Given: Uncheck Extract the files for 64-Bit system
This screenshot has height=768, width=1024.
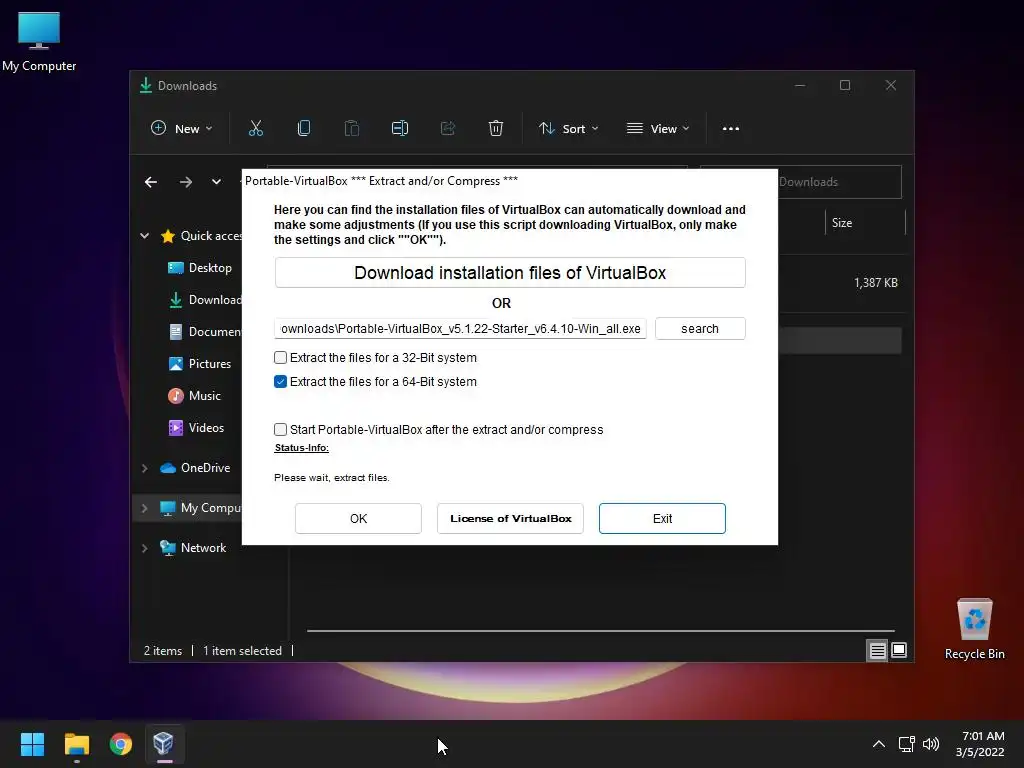Looking at the screenshot, I should [x=280, y=381].
